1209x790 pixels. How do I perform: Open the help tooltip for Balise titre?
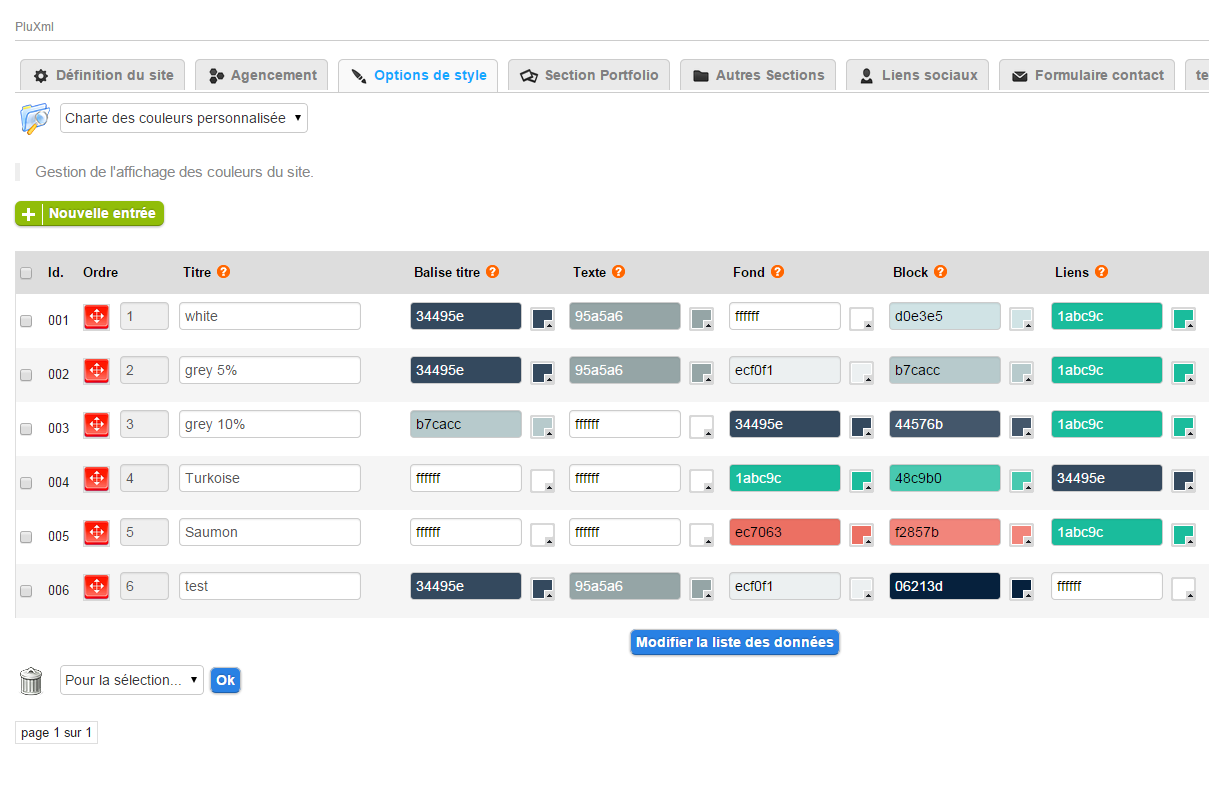coord(492,272)
